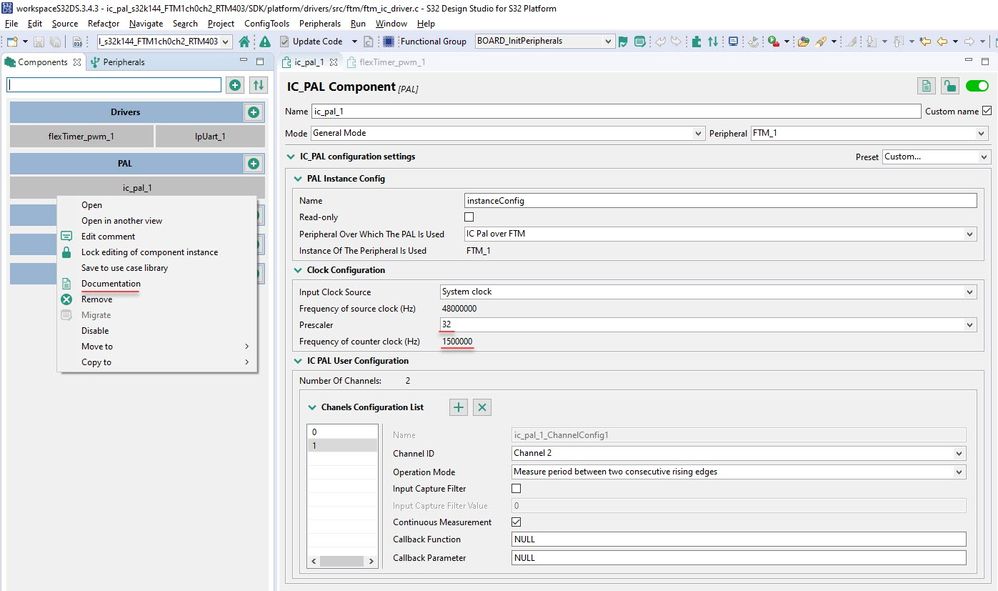The height and width of the screenshot is (591, 998).
Task: Add a driver with Drivers plus icon
Action: [253, 112]
